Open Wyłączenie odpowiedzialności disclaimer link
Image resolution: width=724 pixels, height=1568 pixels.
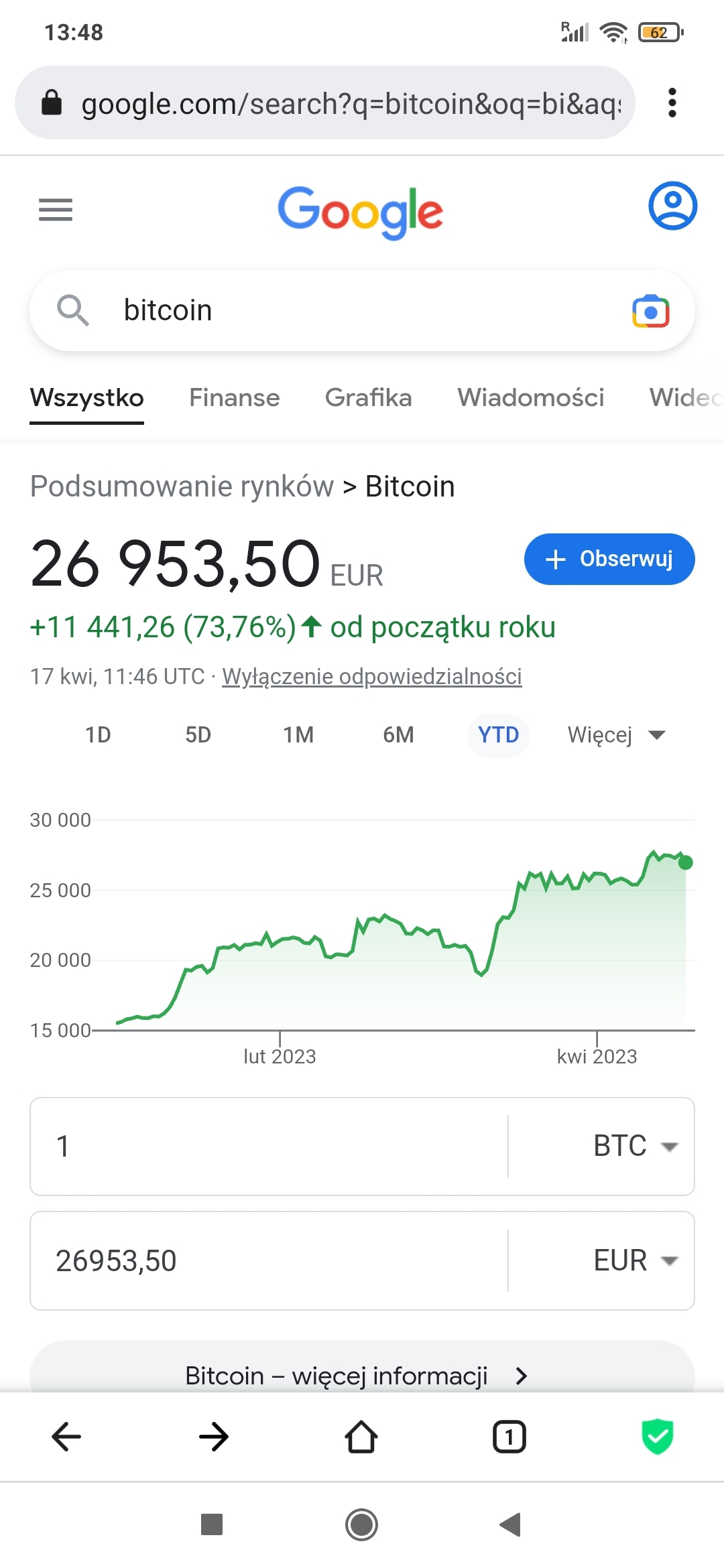(372, 677)
